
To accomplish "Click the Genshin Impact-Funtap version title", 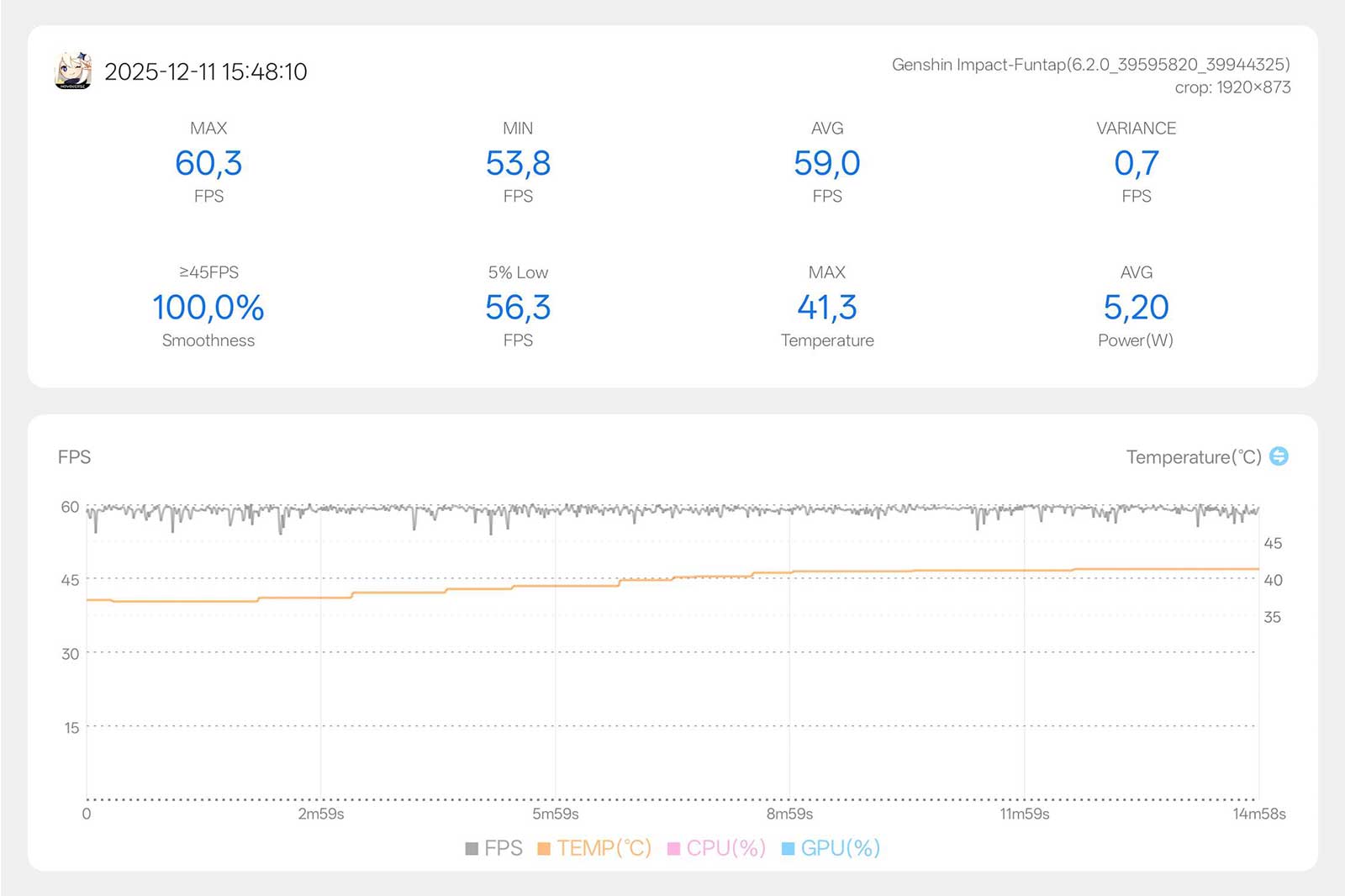I will tap(1090, 65).
